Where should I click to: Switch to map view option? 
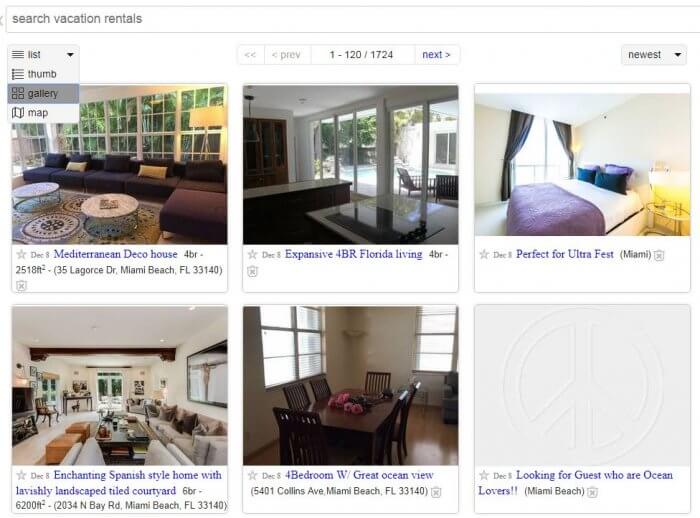point(43,113)
